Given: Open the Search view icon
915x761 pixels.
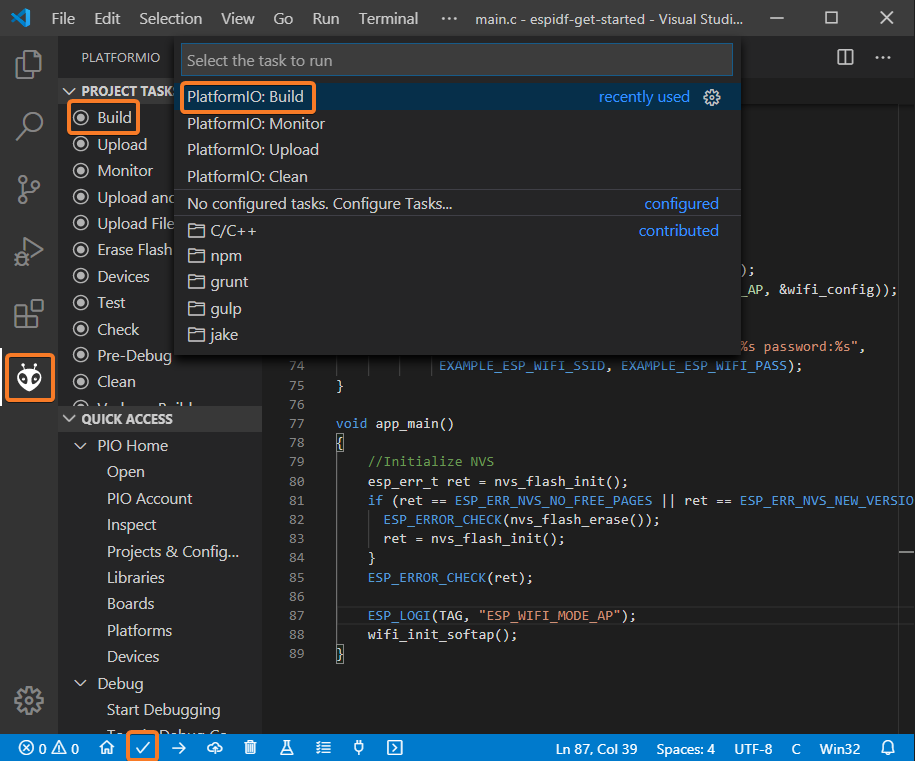Looking at the screenshot, I should [29, 126].
